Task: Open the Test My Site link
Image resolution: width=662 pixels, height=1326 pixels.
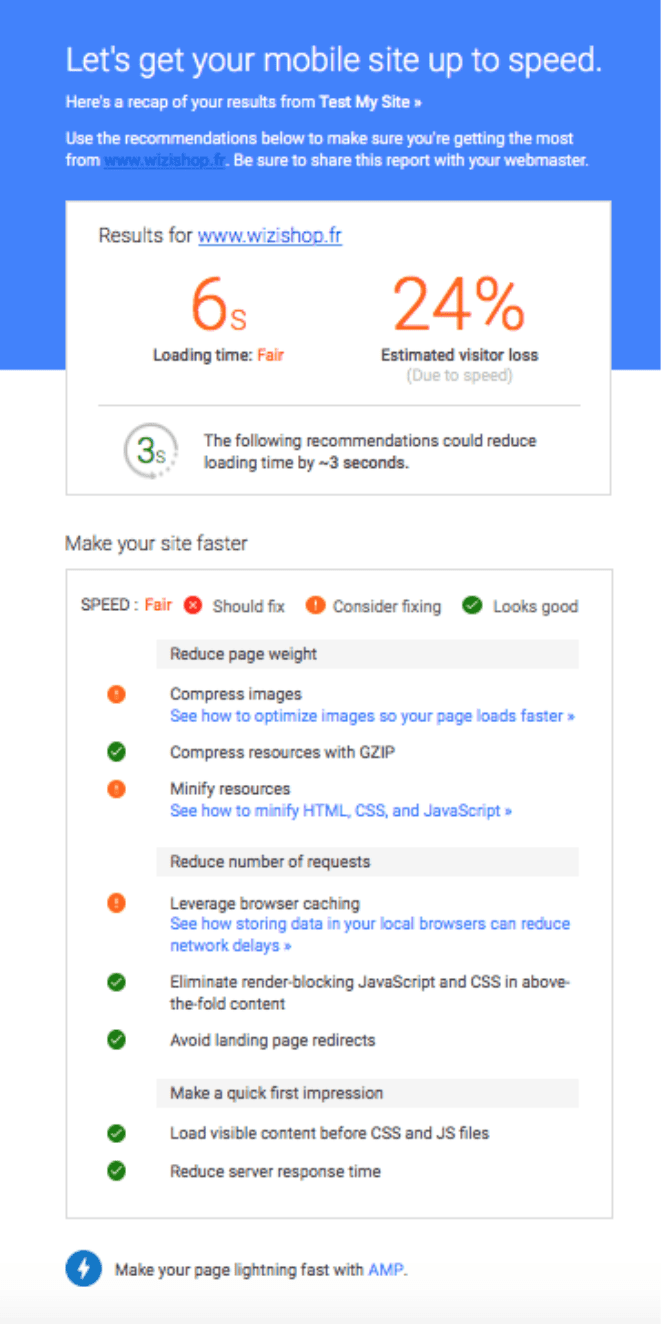Action: [370, 102]
